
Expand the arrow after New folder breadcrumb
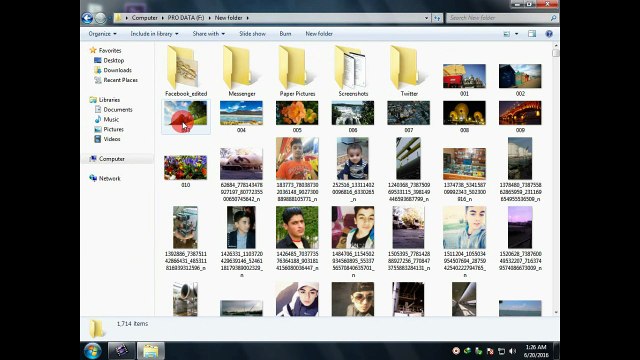pyautogui.click(x=247, y=18)
